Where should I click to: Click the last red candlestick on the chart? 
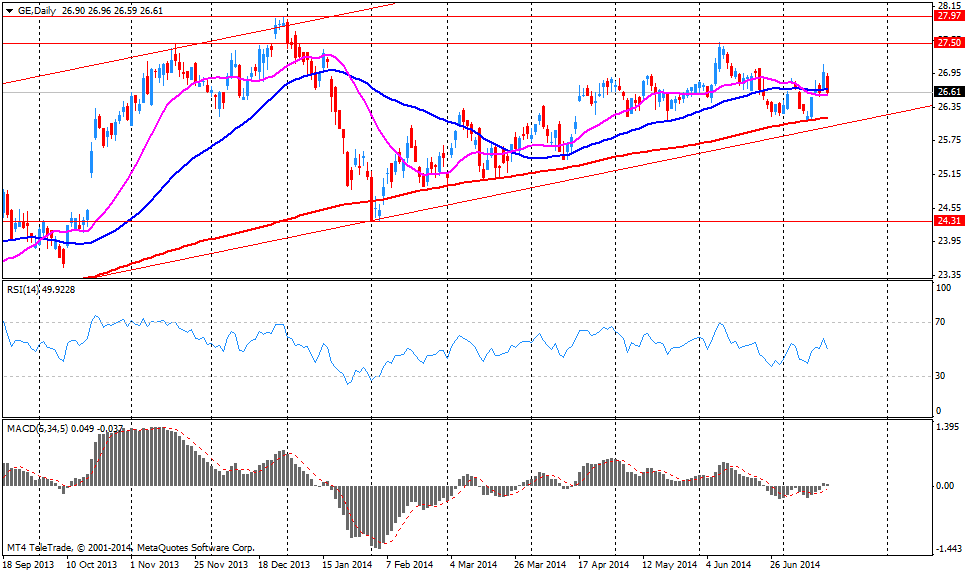click(x=828, y=85)
